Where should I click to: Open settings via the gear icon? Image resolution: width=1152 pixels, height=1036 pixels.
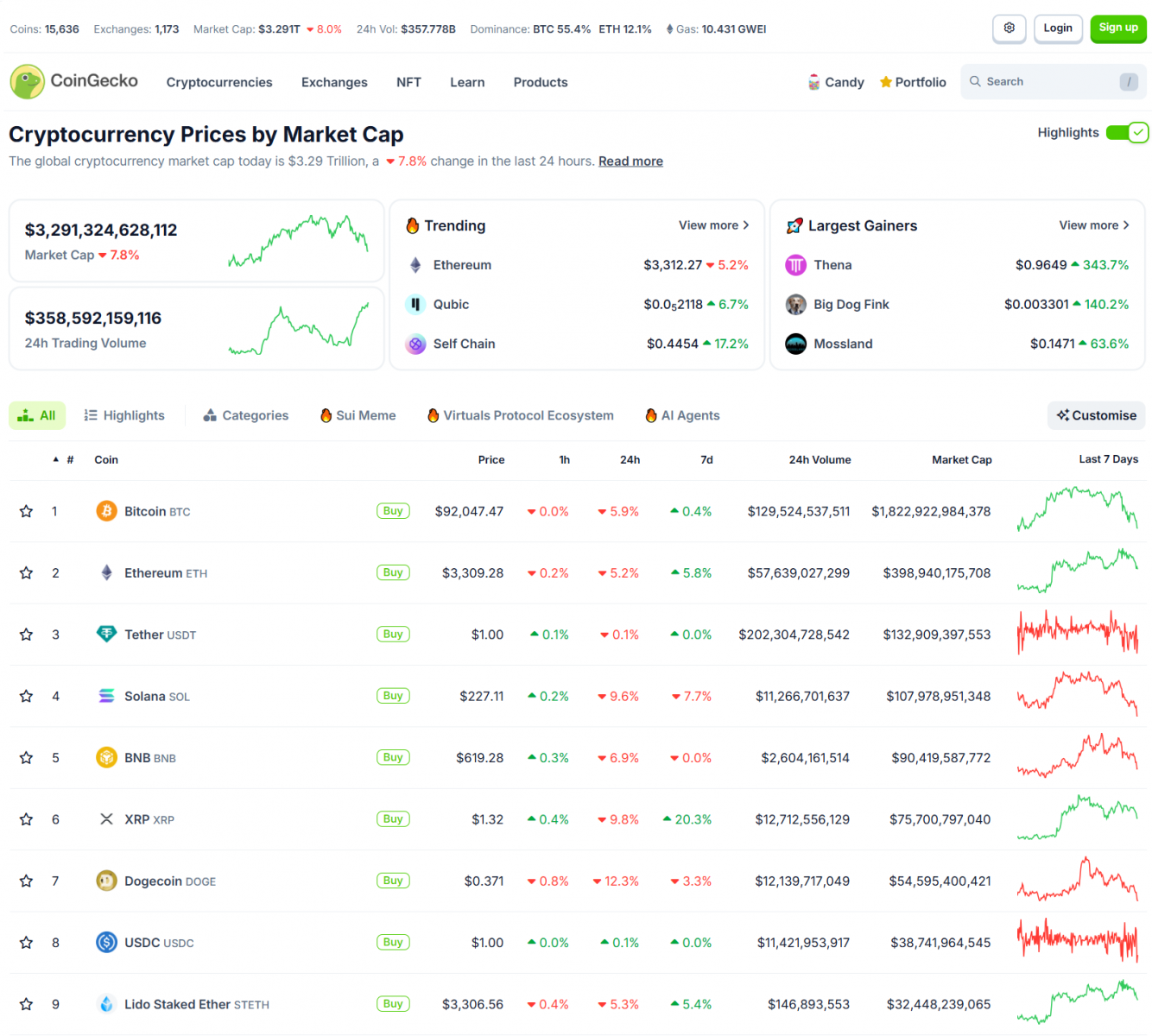[1009, 28]
